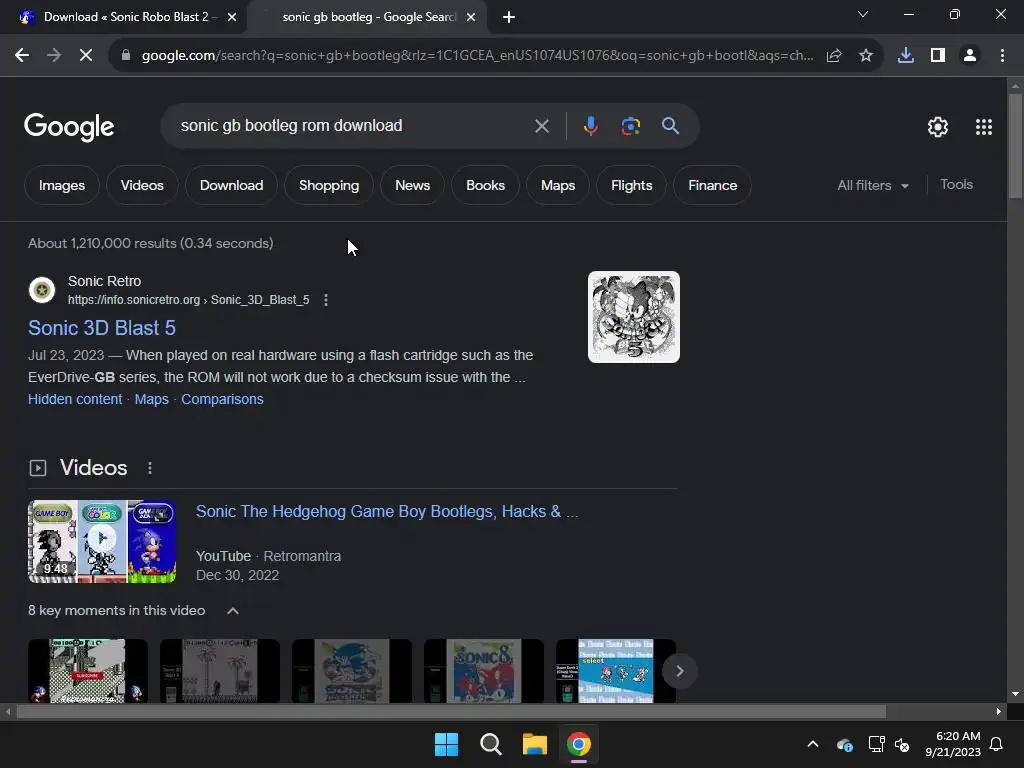
Task: Select the Books filter chip
Action: coord(485,185)
